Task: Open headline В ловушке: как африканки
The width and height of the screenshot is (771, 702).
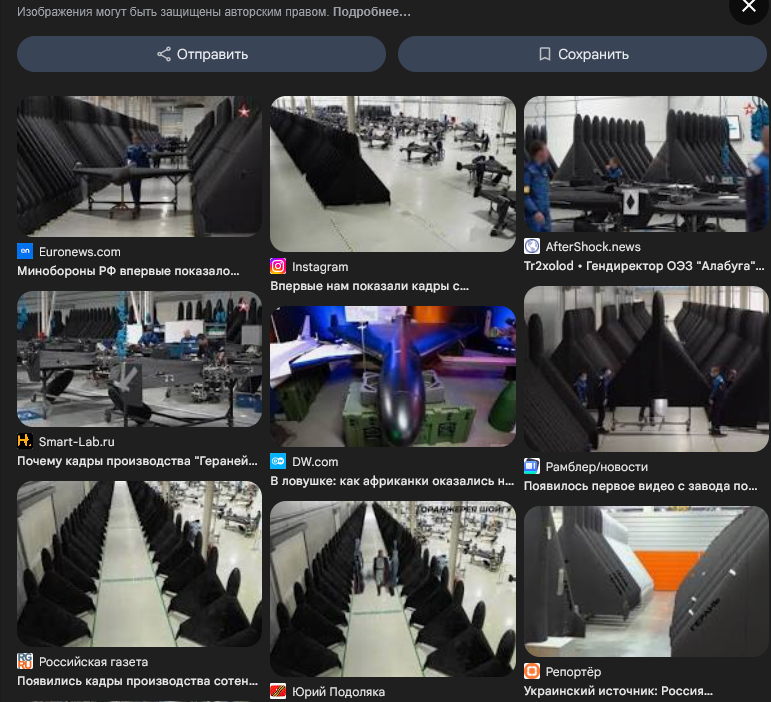Action: (x=392, y=481)
